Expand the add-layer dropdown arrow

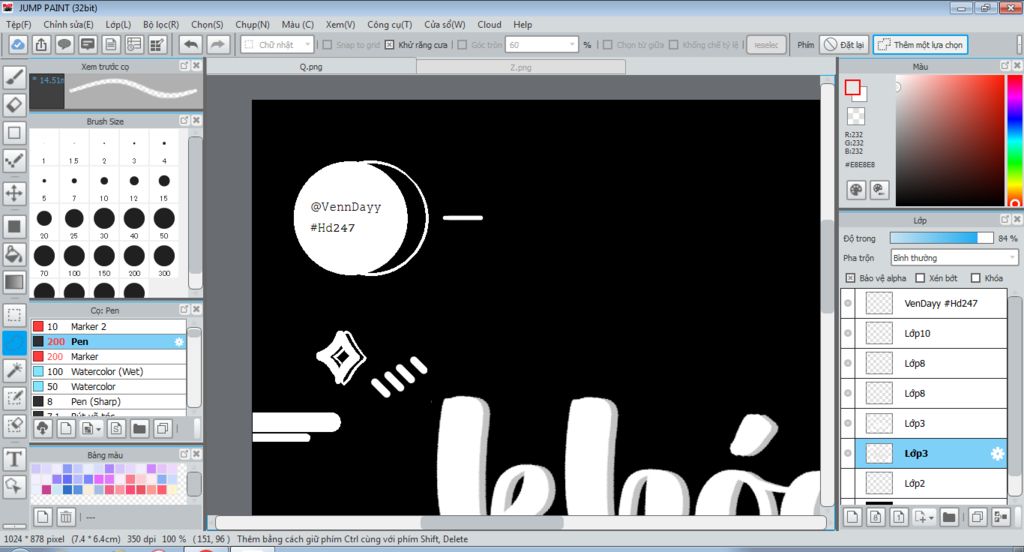click(931, 517)
